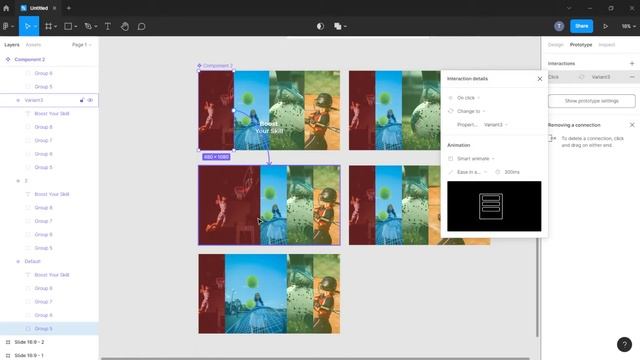640x360 pixels.
Task: Click the canvas horizontal scrollbar
Action: coord(315,358)
